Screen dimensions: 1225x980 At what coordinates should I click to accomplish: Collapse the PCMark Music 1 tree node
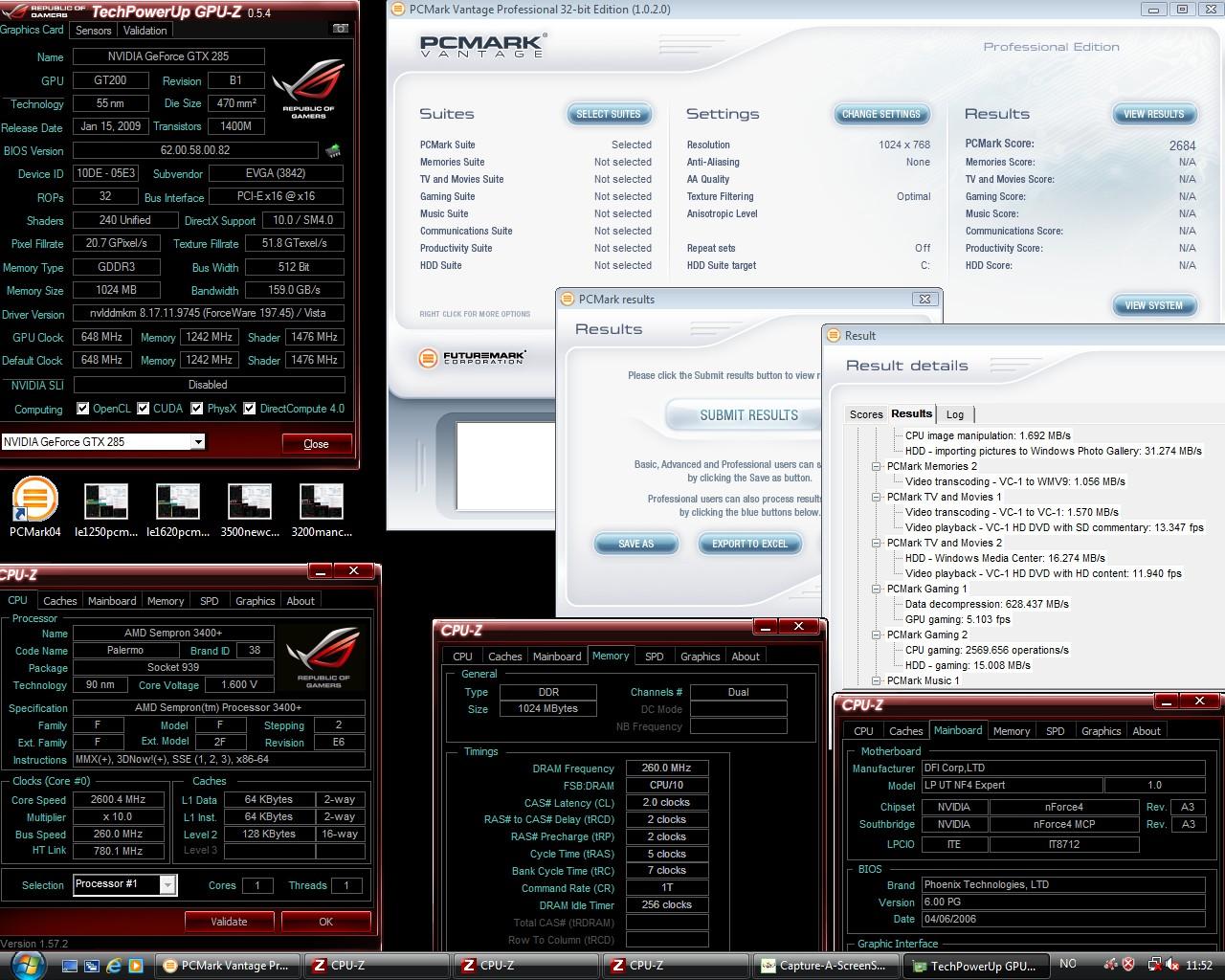coord(876,680)
